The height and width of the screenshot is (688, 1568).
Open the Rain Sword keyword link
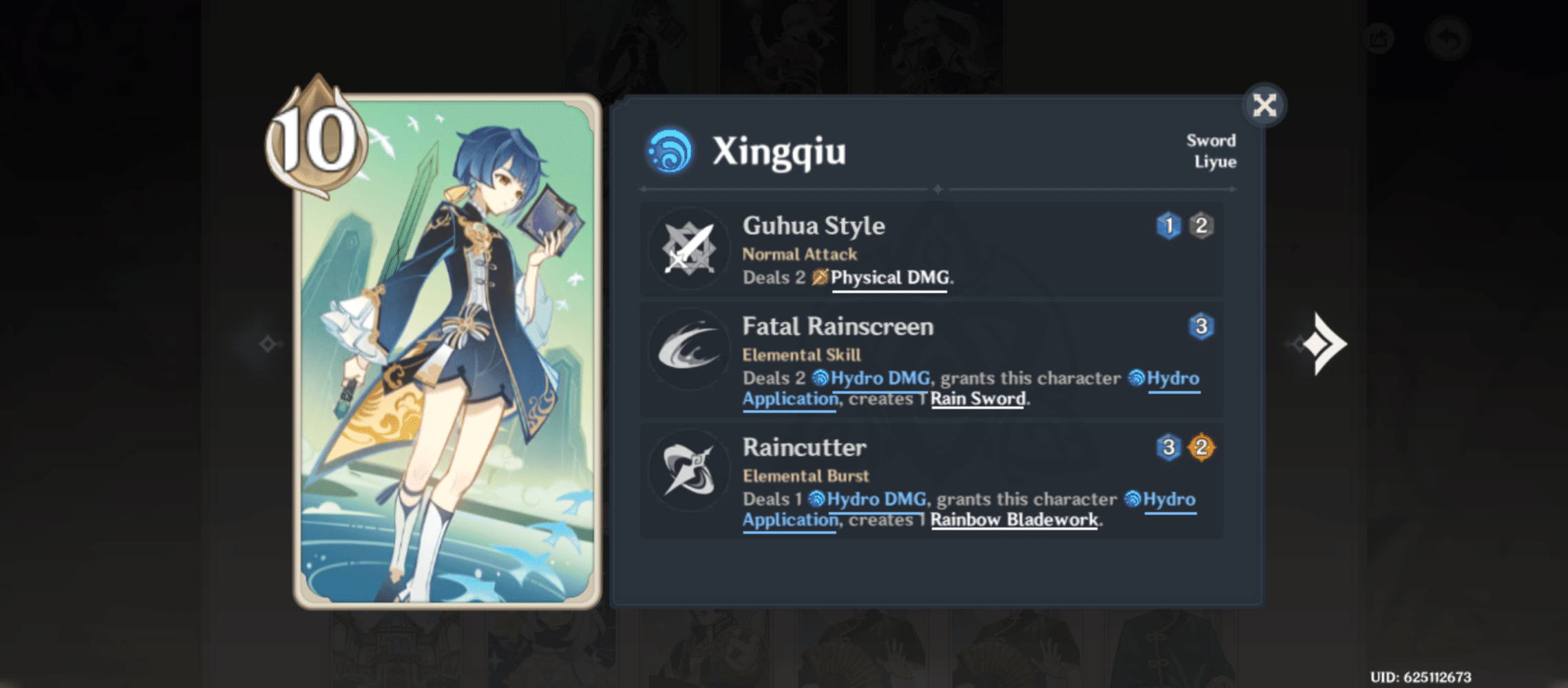978,399
